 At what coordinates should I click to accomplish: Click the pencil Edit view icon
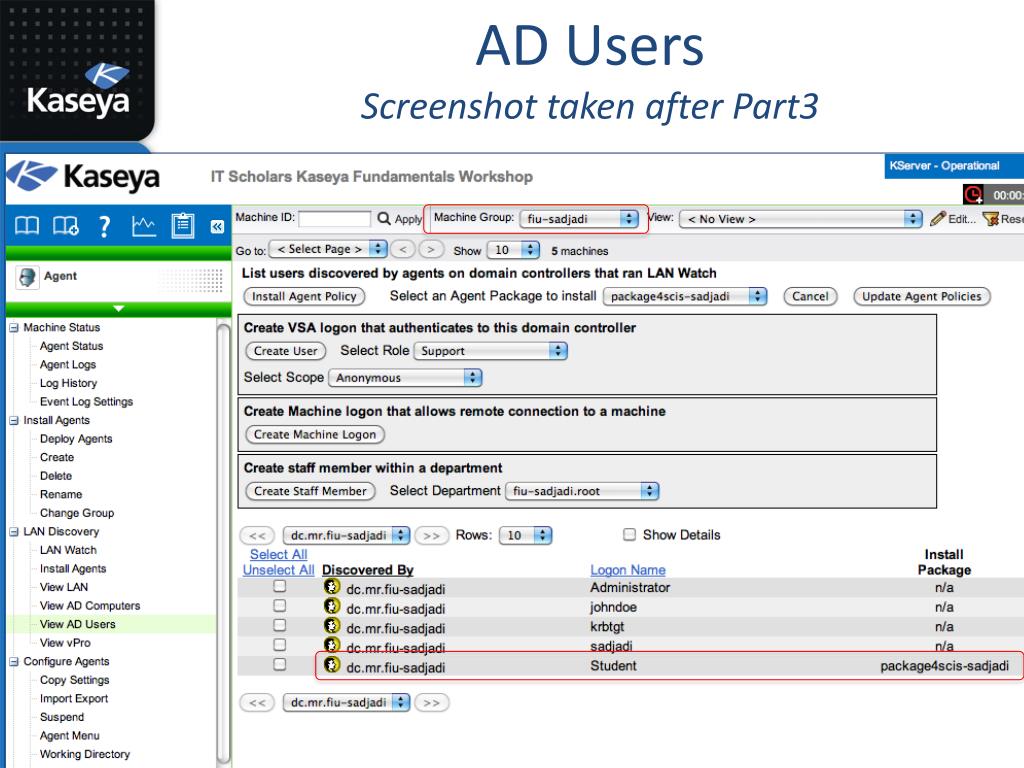pyautogui.click(x=938, y=218)
